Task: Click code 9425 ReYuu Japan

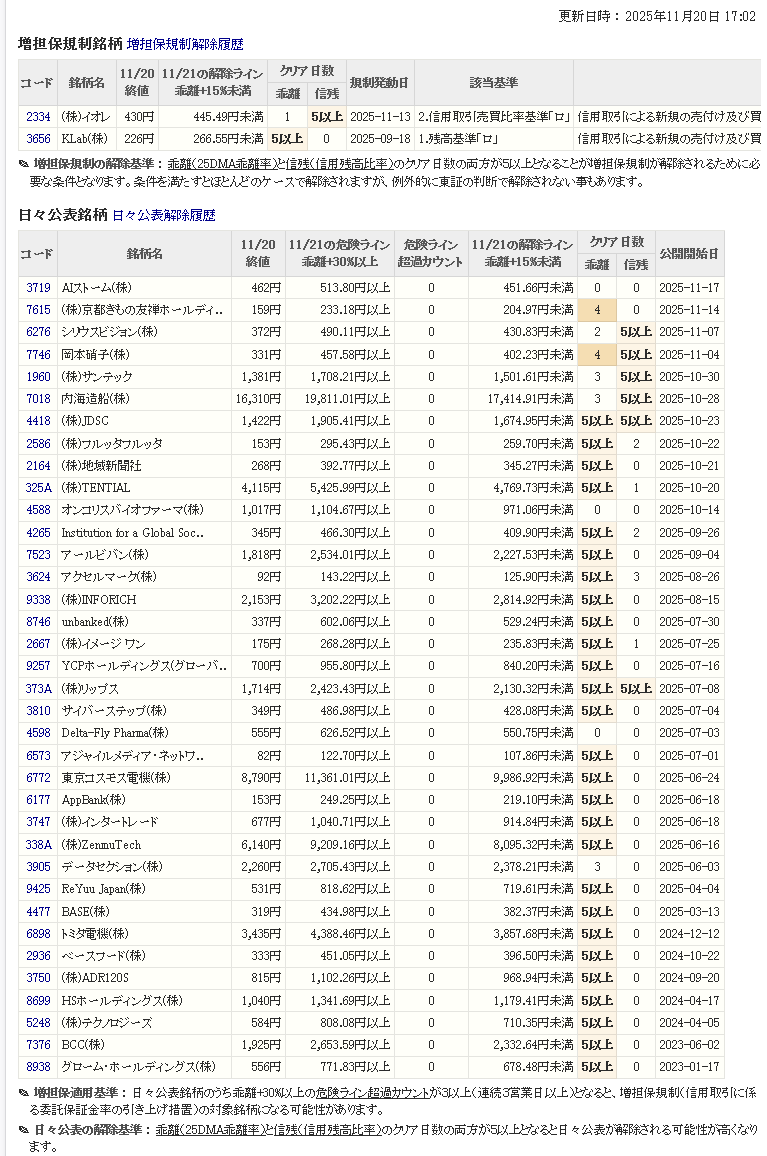Action: pyautogui.click(x=38, y=889)
